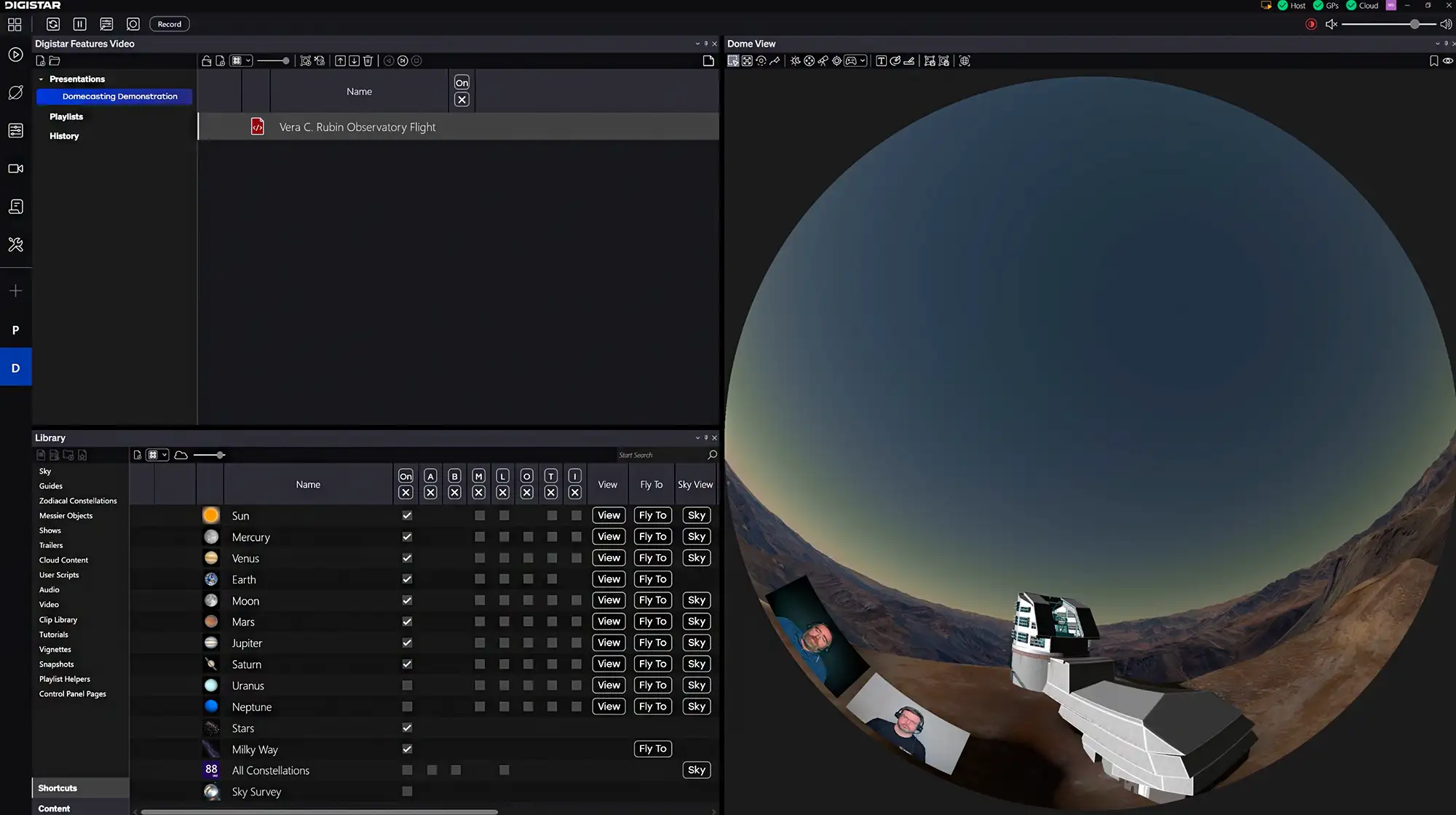The height and width of the screenshot is (815, 1456).
Task: Select Messier Objects in Library list
Action: tap(66, 516)
